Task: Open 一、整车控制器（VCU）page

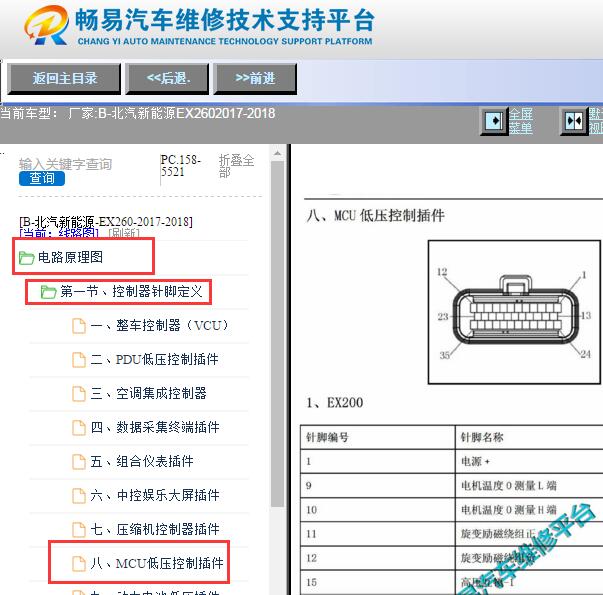Action: [160, 325]
